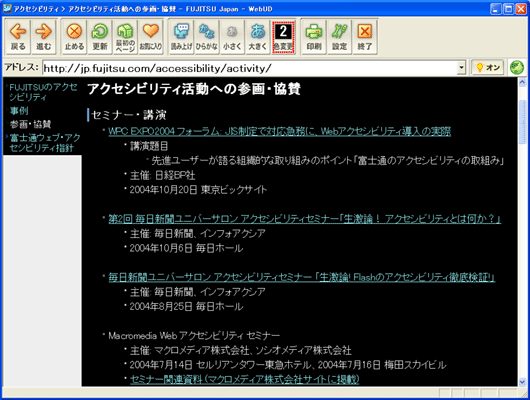Click 先進ユーザーが語る組織的な取り組み line
The image size is (530, 400).
[327, 161]
